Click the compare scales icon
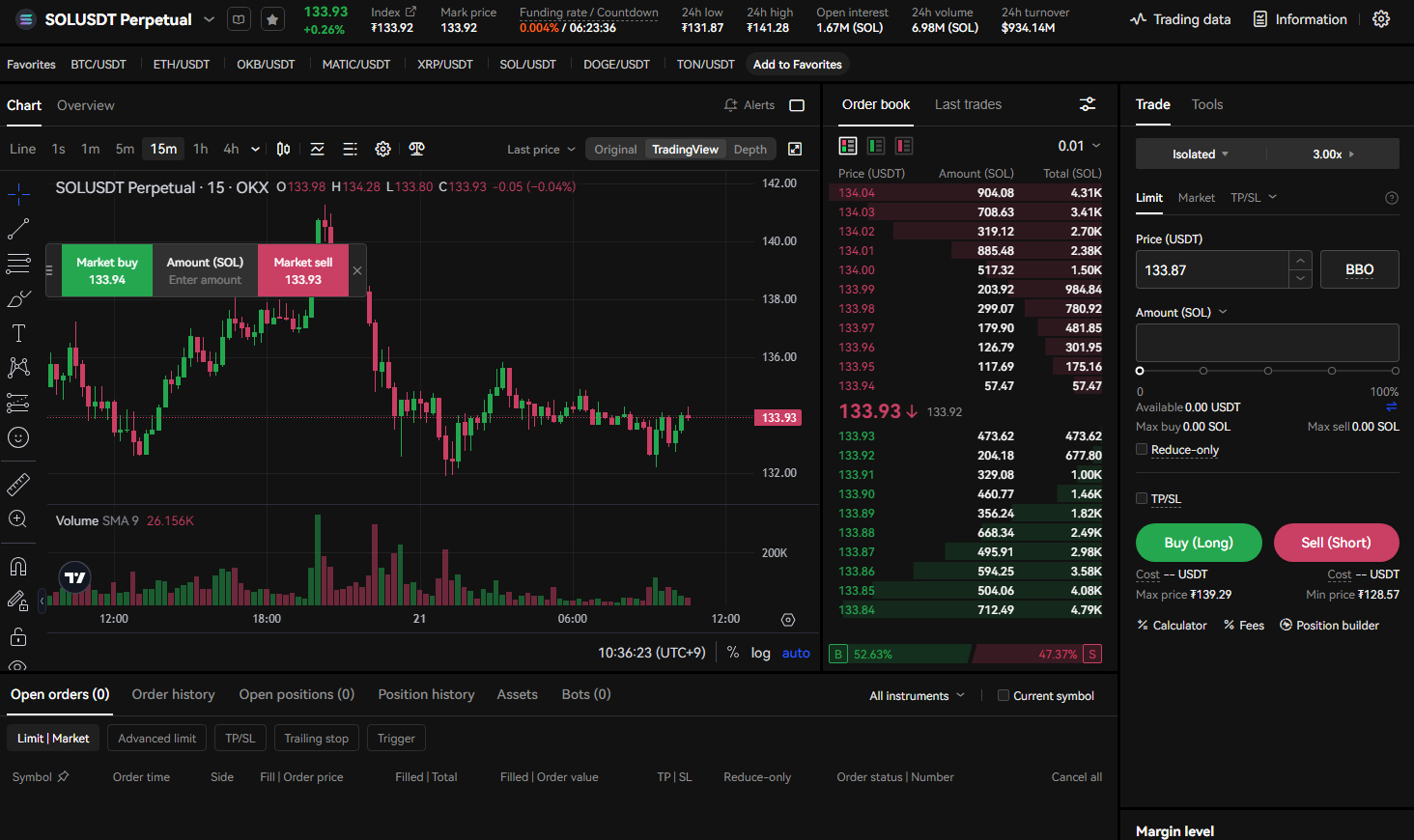Screen dimensions: 1414x840 [416, 149]
